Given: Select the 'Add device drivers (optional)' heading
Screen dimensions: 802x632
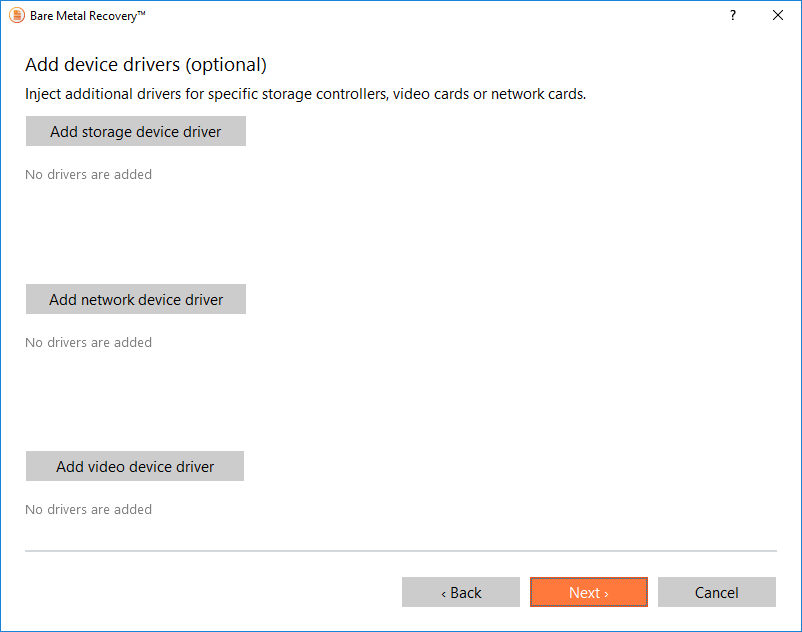Looking at the screenshot, I should (x=146, y=66).
